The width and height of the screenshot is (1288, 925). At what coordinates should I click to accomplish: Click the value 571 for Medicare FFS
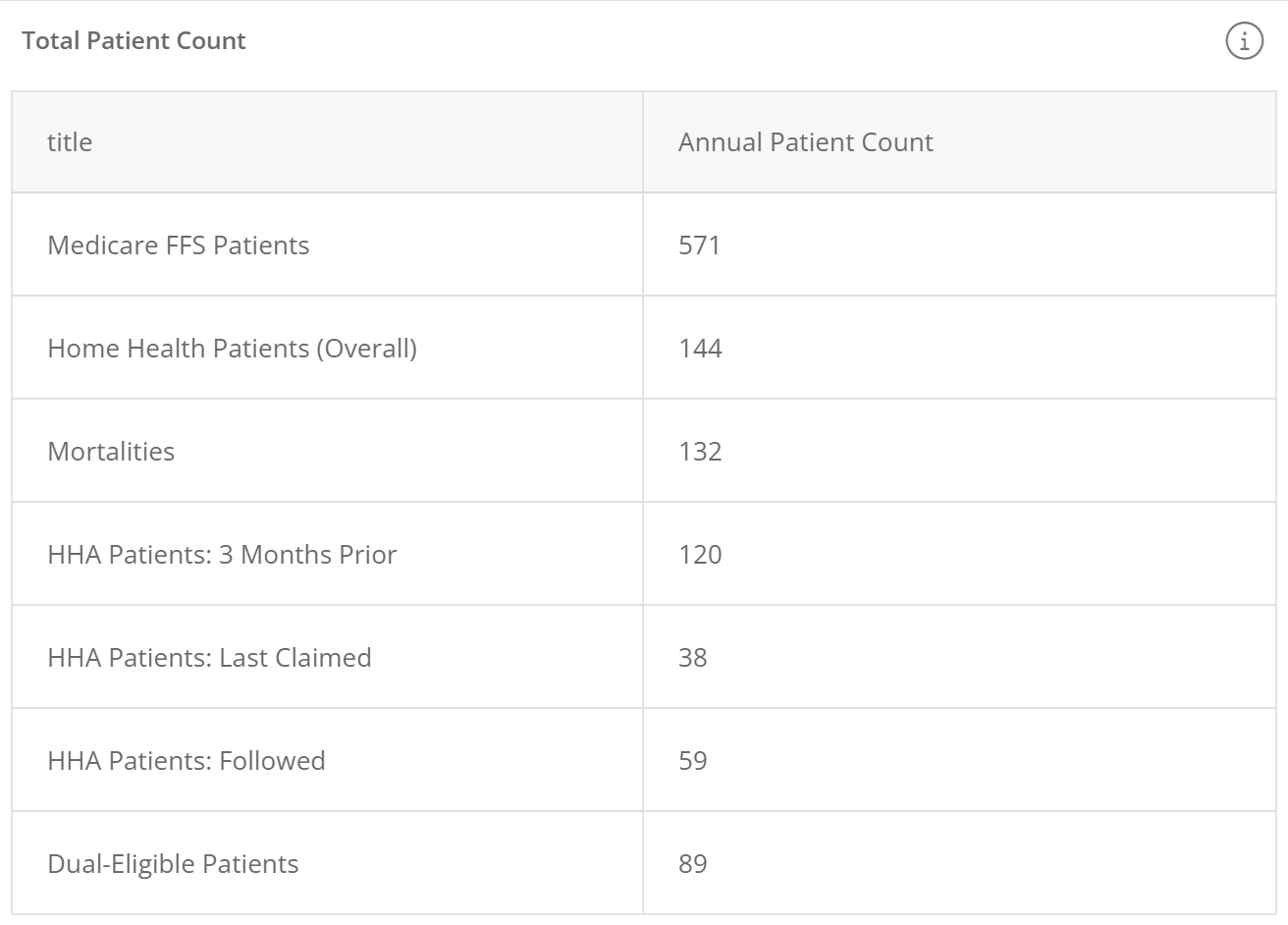pos(700,245)
